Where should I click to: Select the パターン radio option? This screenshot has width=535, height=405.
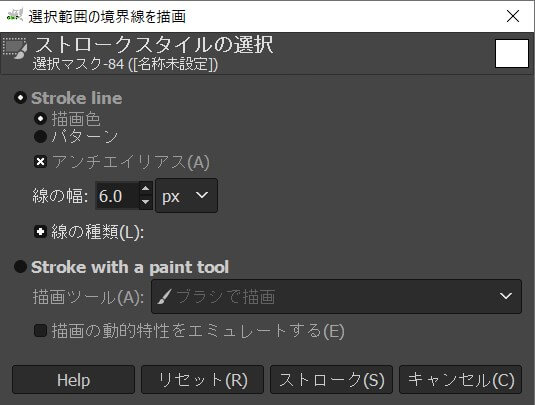[40, 136]
